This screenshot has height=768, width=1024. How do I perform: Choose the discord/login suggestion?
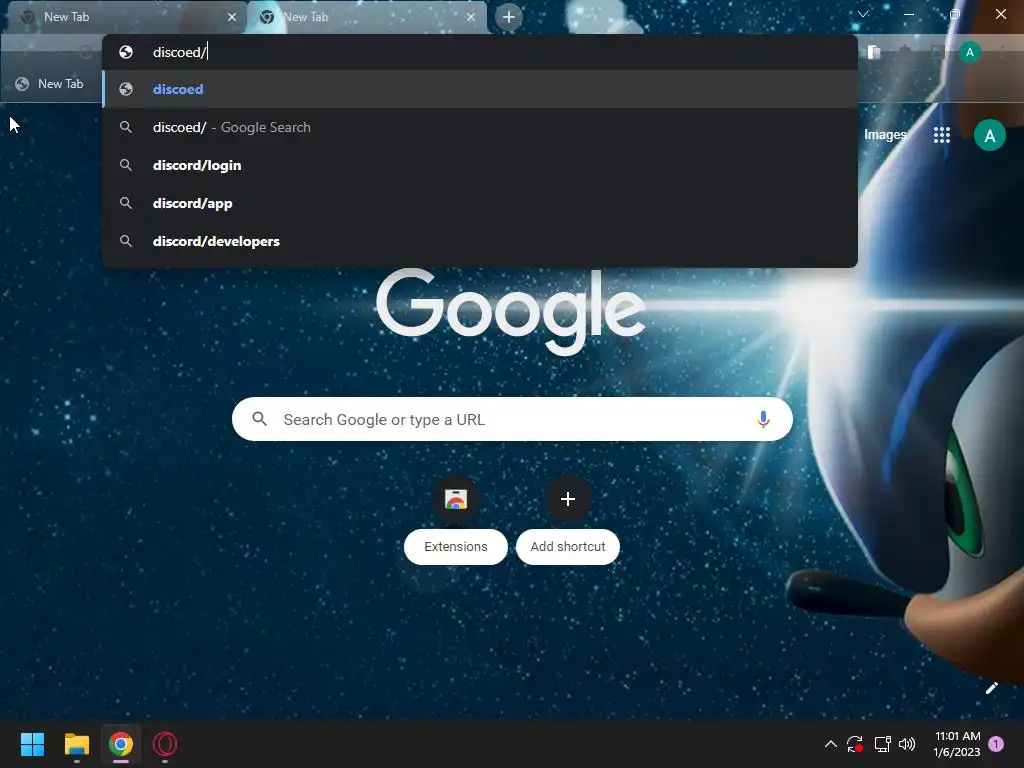[x=480, y=165]
